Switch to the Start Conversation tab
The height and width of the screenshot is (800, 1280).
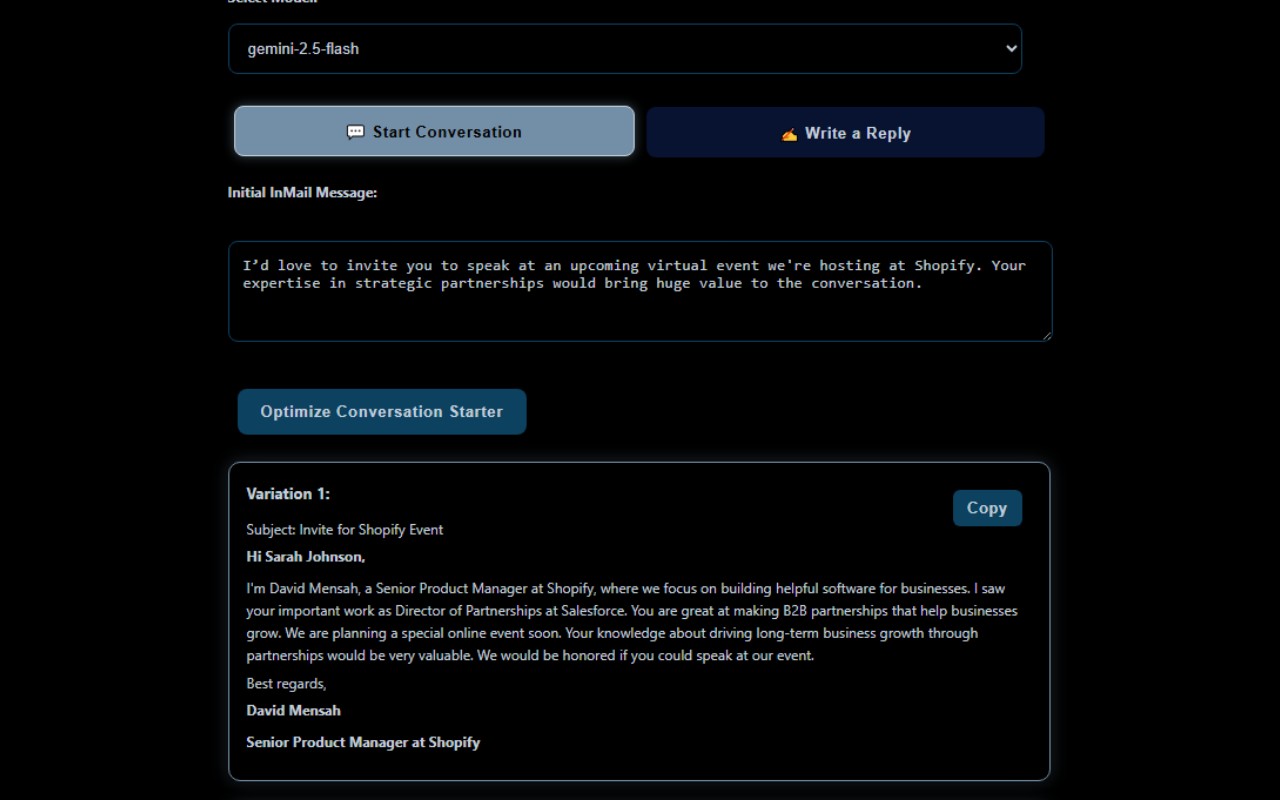[x=434, y=131]
